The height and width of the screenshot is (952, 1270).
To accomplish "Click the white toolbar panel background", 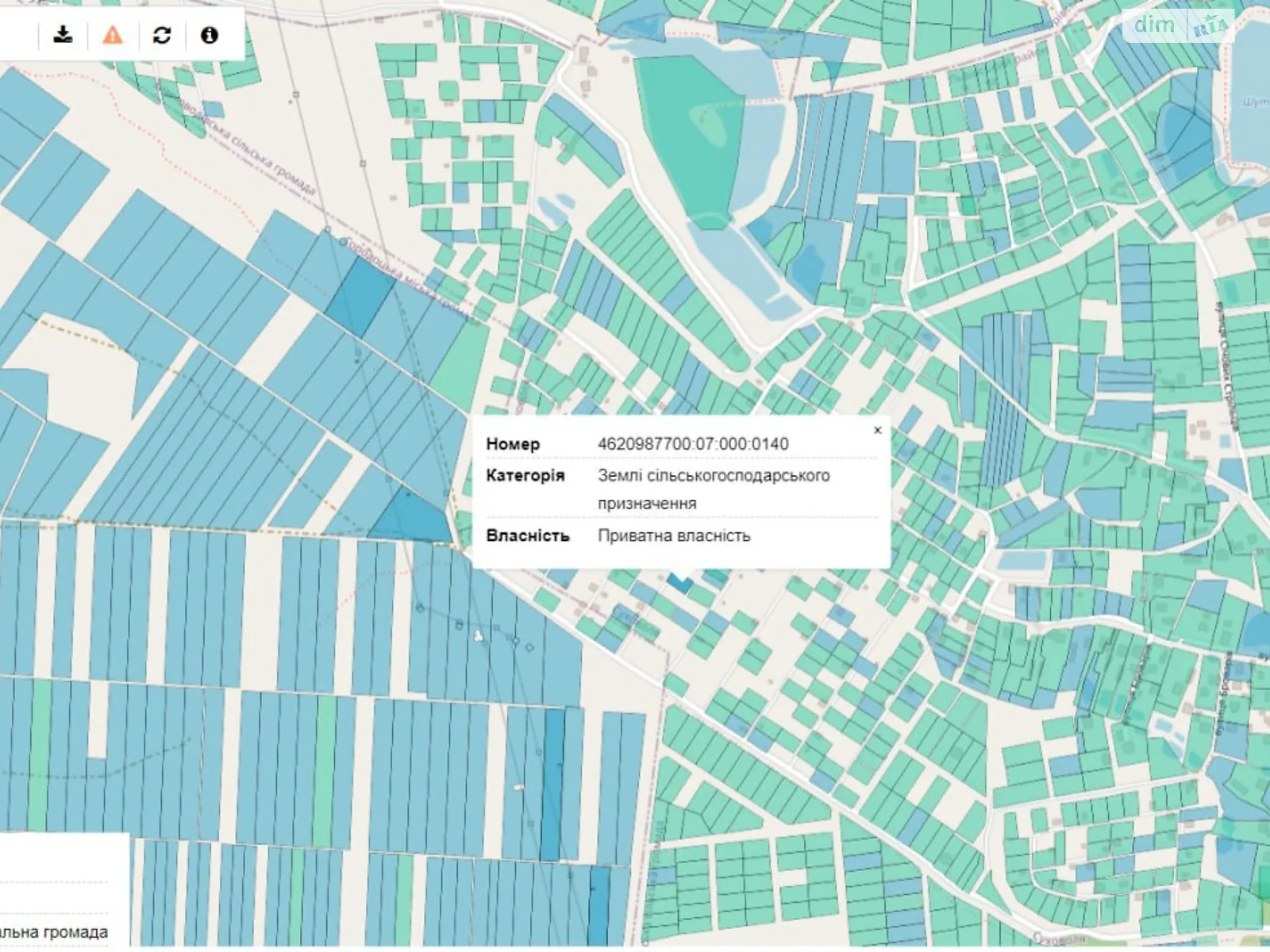I will [x=20, y=35].
